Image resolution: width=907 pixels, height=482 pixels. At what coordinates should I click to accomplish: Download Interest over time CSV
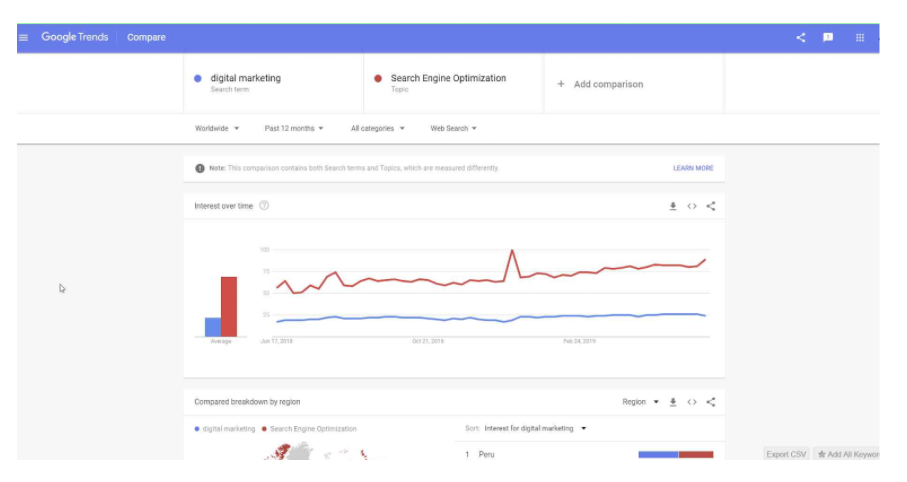click(x=673, y=206)
